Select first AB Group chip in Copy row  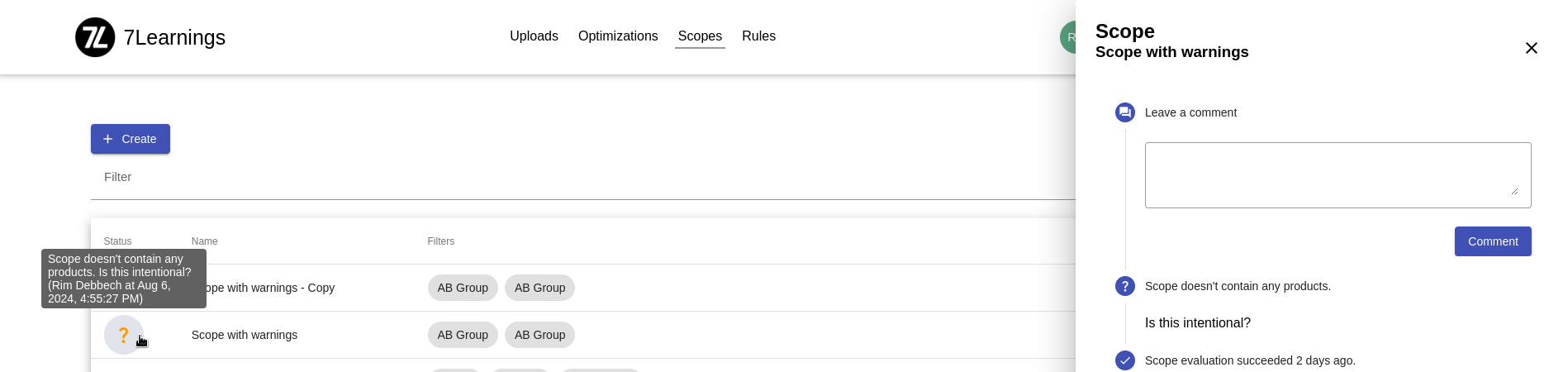coord(463,288)
